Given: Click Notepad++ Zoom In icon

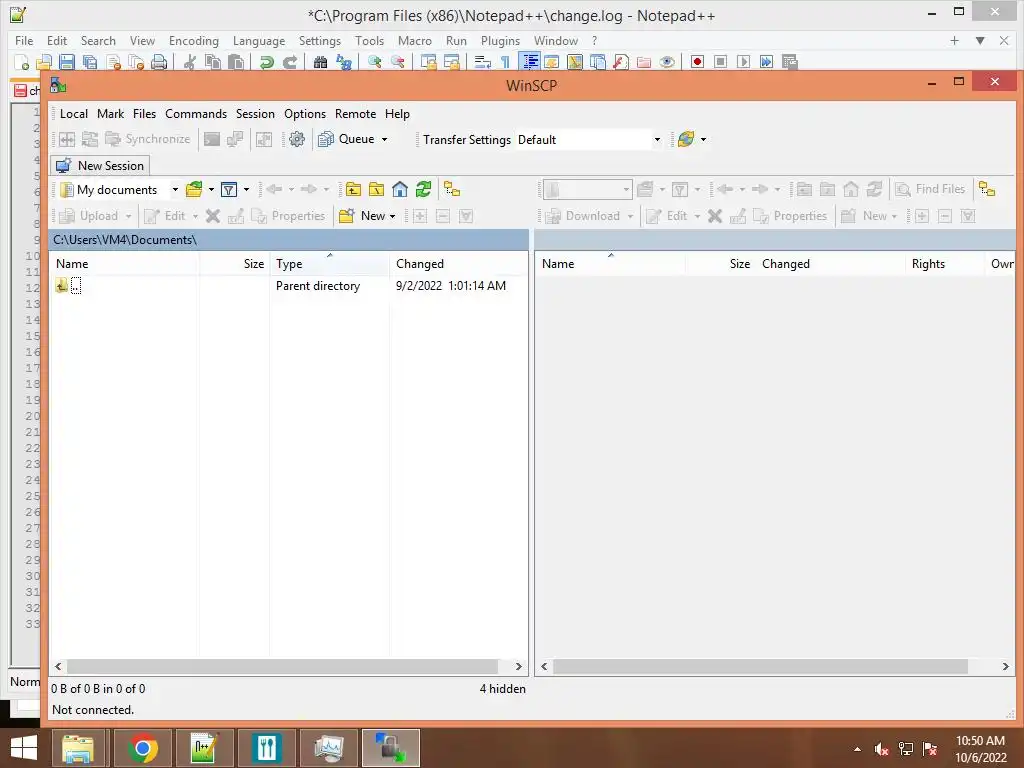Looking at the screenshot, I should 374,62.
